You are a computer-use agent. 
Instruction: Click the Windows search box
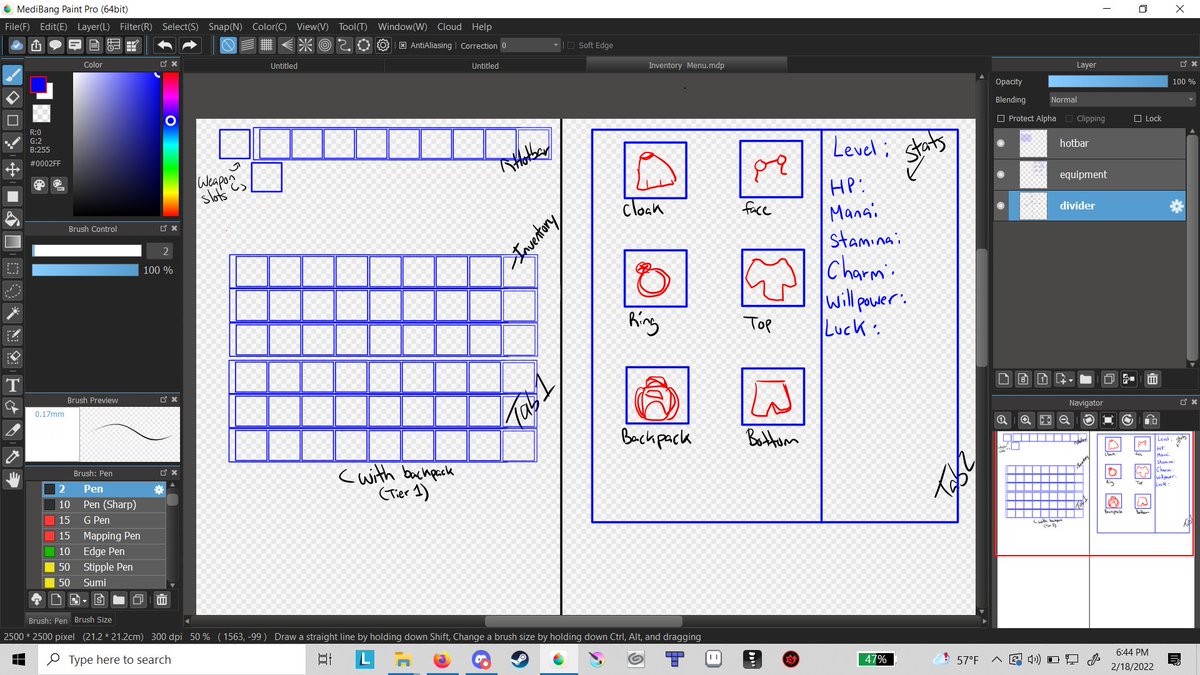point(170,659)
